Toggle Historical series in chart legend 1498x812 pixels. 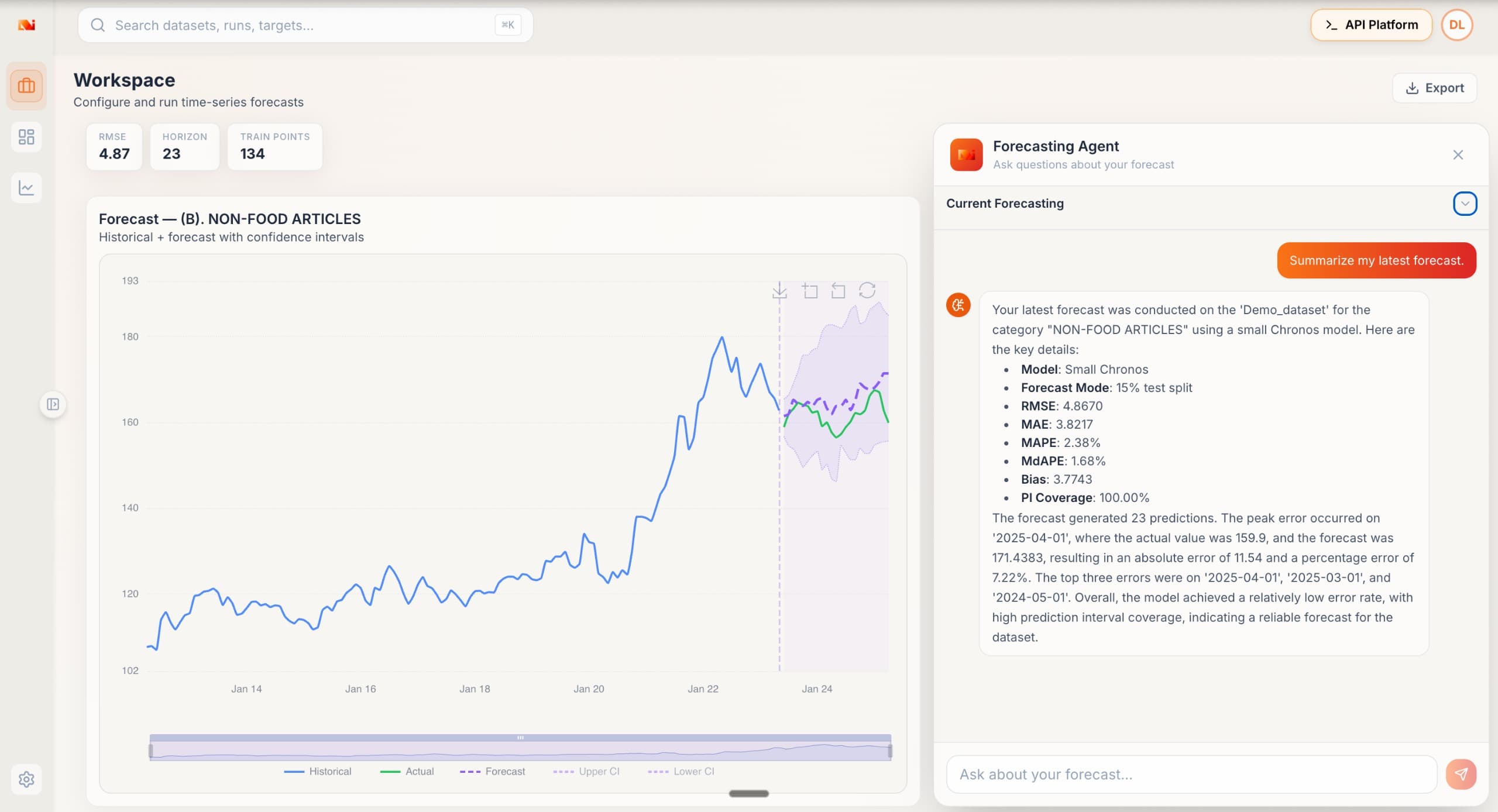(318, 772)
